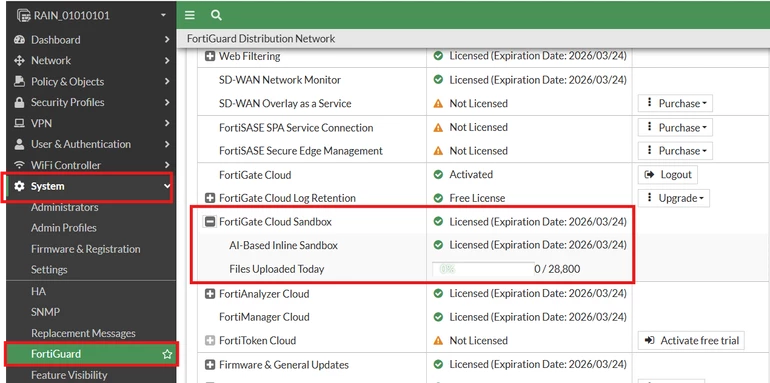Viewport: 770px width, 383px height.
Task: Click the Security Profiles lock icon
Action: [20, 103]
